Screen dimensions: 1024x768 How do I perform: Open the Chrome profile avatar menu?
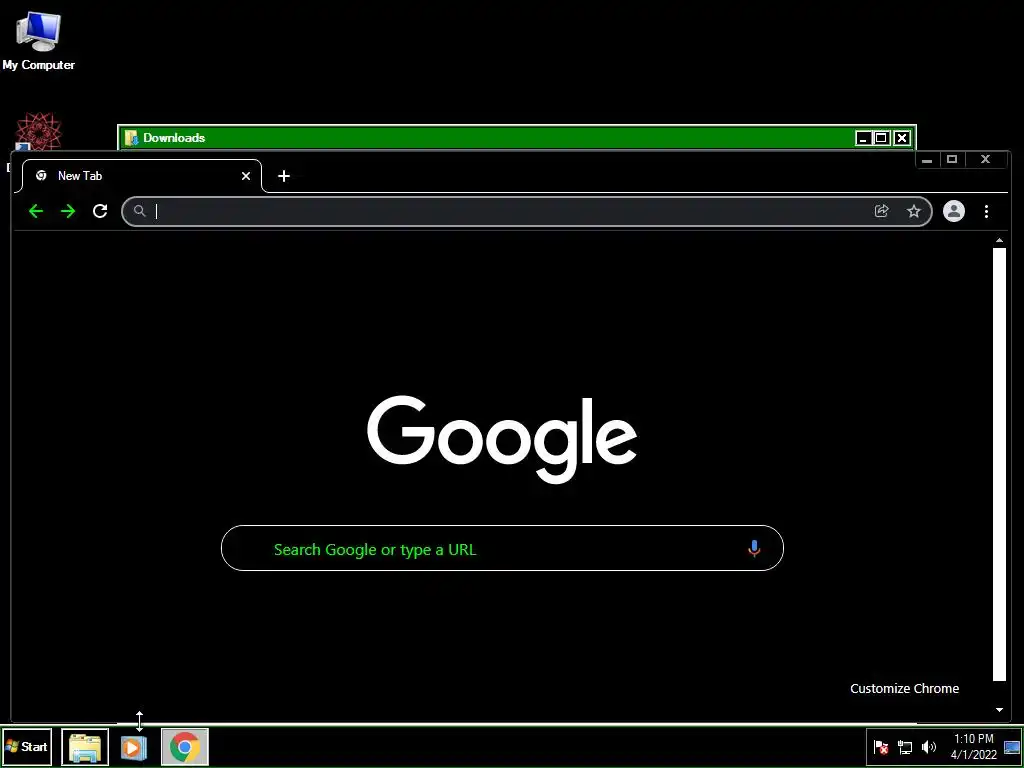coord(953,211)
